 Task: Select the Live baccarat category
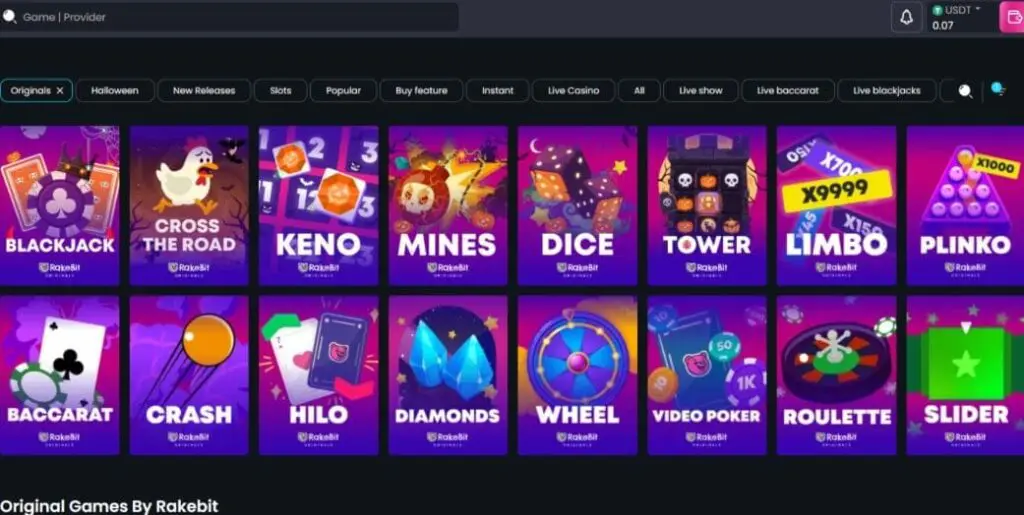tap(788, 91)
